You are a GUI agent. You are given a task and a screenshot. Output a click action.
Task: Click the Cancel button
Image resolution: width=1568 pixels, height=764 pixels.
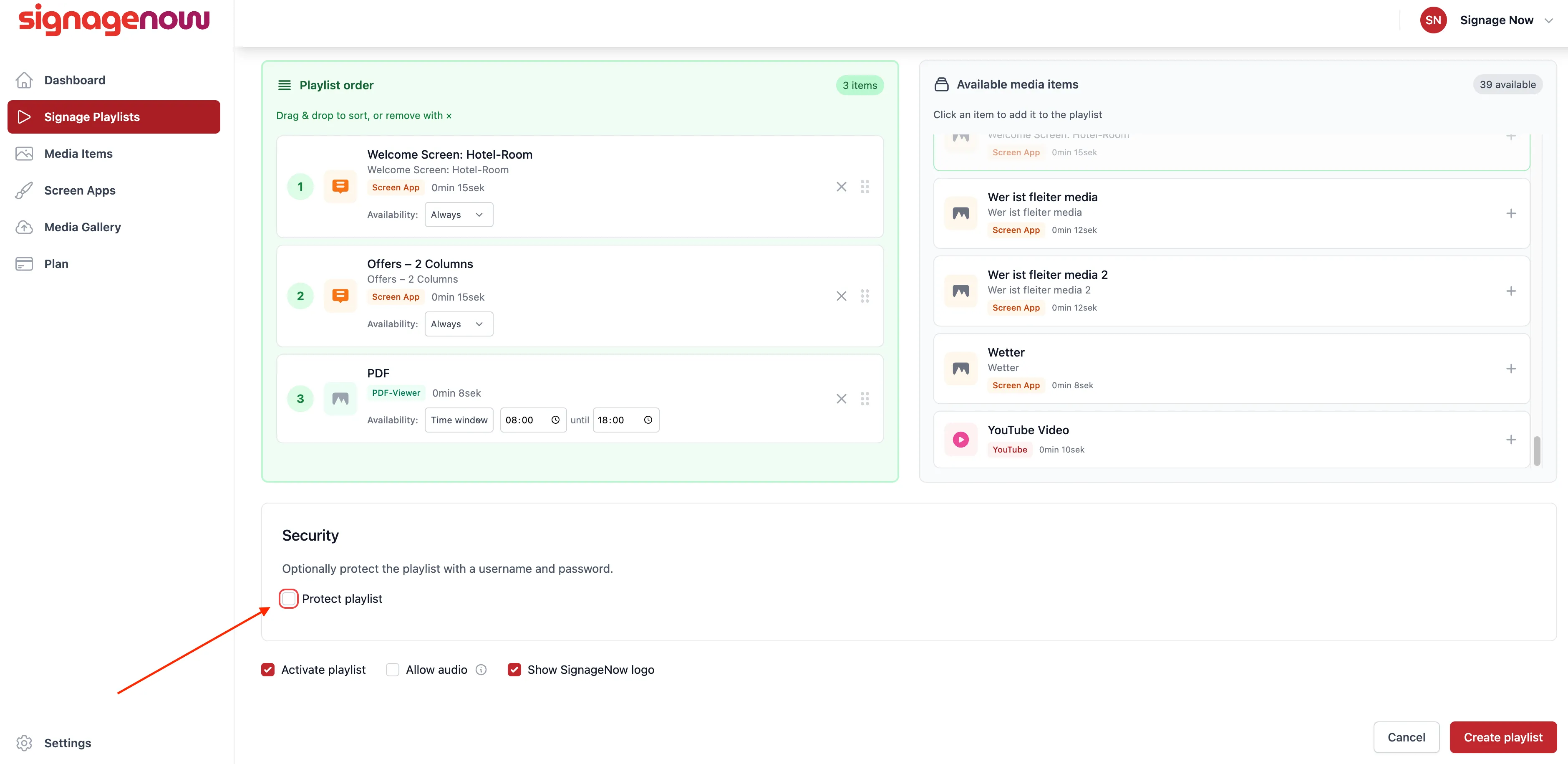1405,737
